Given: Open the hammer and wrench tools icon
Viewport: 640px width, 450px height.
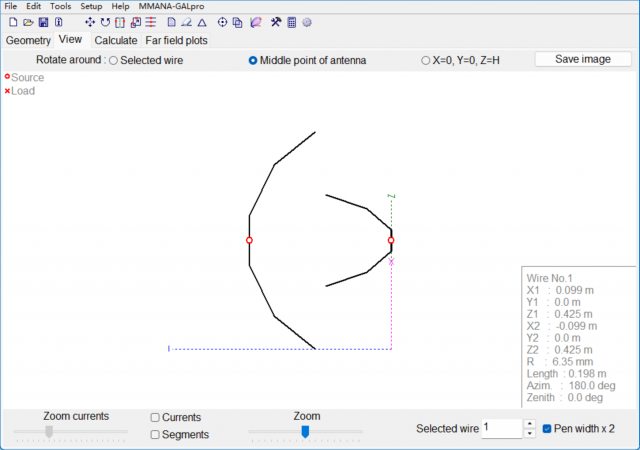Looking at the screenshot, I should tap(276, 22).
